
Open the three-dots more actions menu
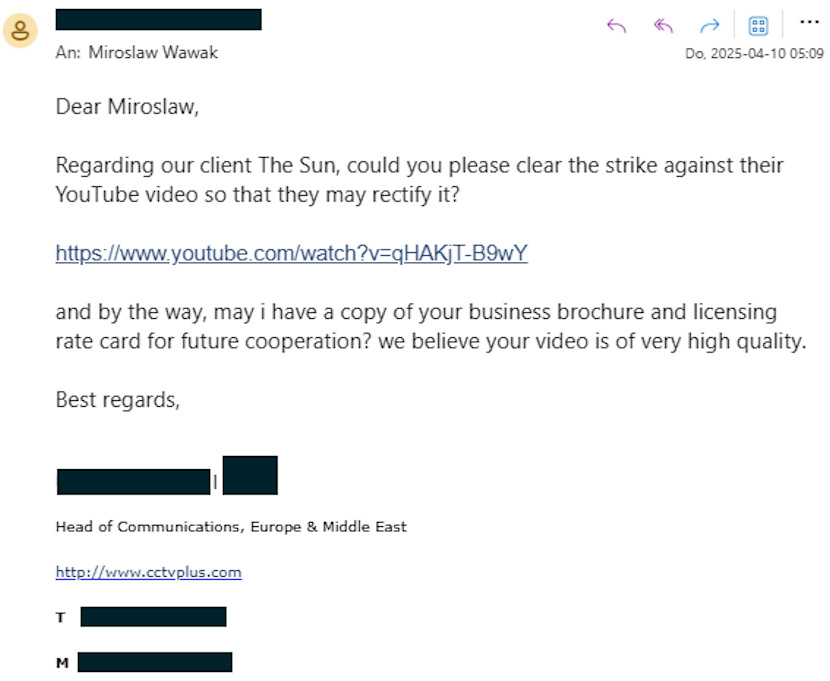tap(809, 22)
